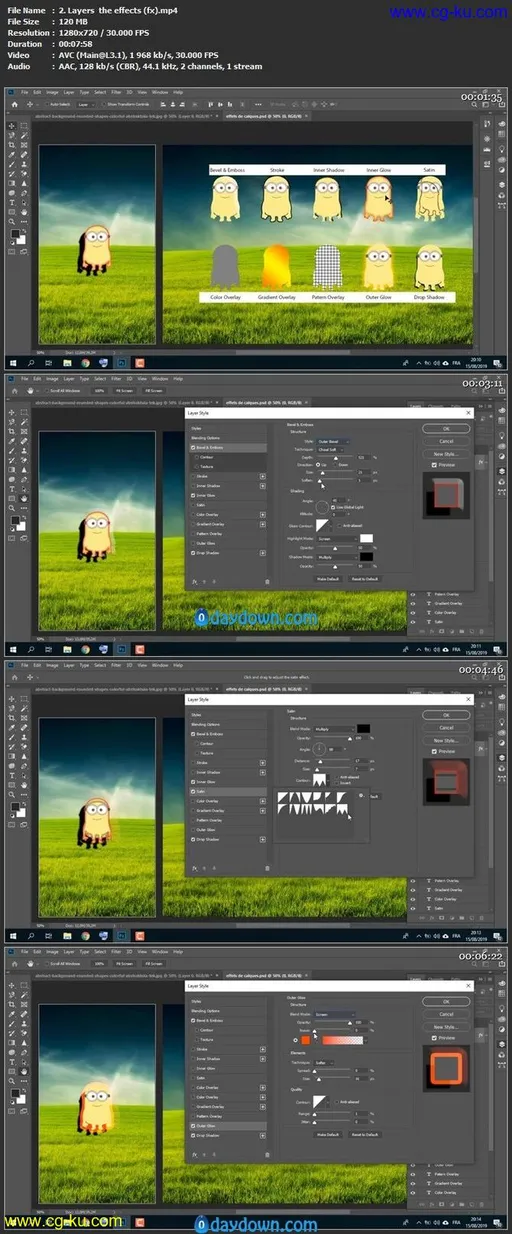Image resolution: width=512 pixels, height=1234 pixels.
Task: Click the trash icon in the 00:03:11 Layer Style dialog
Action: pos(267,581)
